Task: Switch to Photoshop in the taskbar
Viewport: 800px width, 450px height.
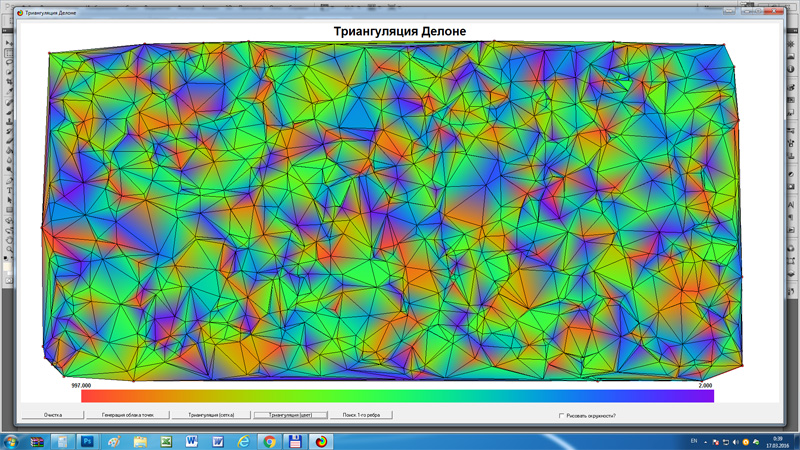Action: tap(87, 441)
